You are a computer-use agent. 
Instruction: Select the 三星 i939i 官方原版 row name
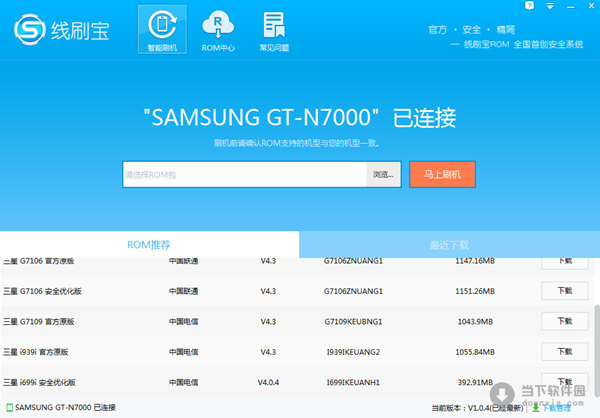pos(36,352)
